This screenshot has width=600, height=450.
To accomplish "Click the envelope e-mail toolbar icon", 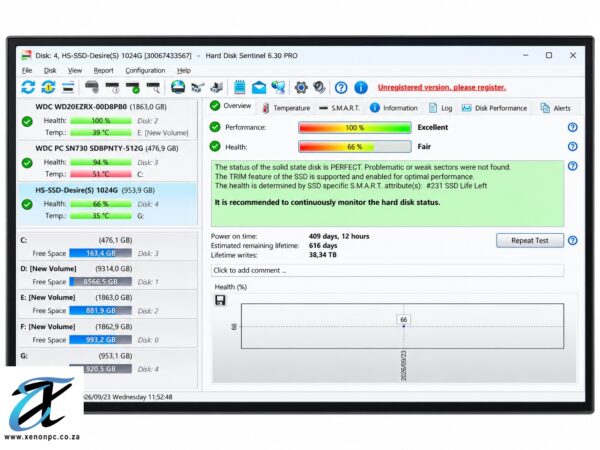I will pyautogui.click(x=259, y=88).
